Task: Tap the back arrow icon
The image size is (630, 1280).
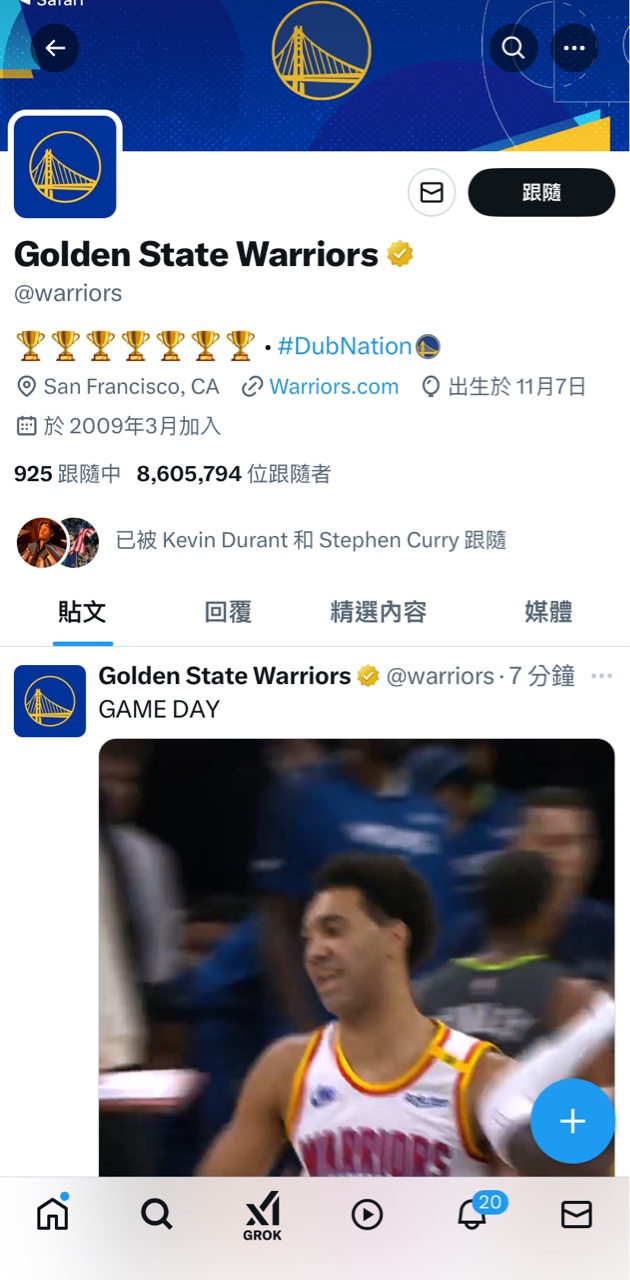Action: point(55,48)
